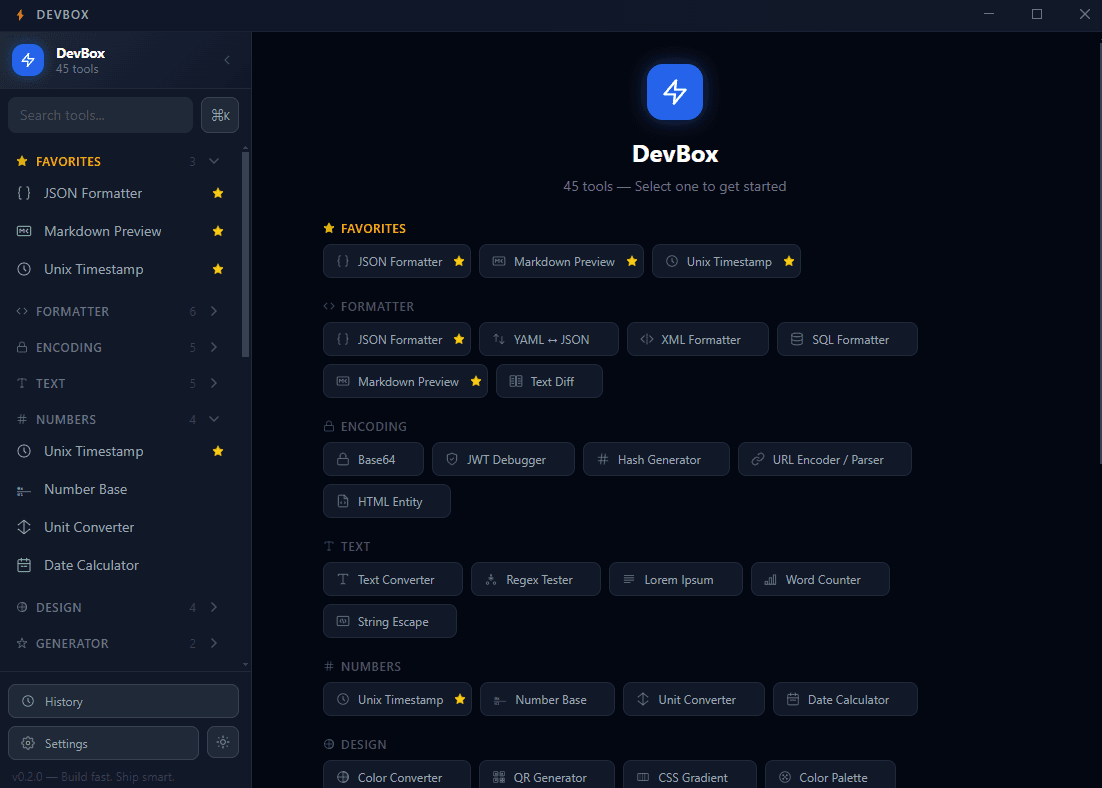Open Unix Timestamp using its clock icon
The image size is (1102, 788).
(22, 269)
